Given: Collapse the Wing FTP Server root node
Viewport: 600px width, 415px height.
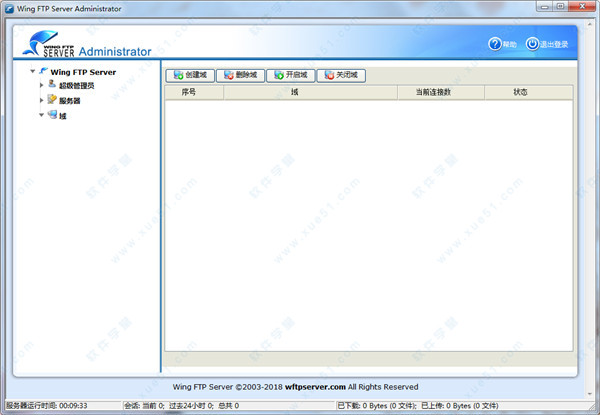Looking at the screenshot, I should coord(33,71).
